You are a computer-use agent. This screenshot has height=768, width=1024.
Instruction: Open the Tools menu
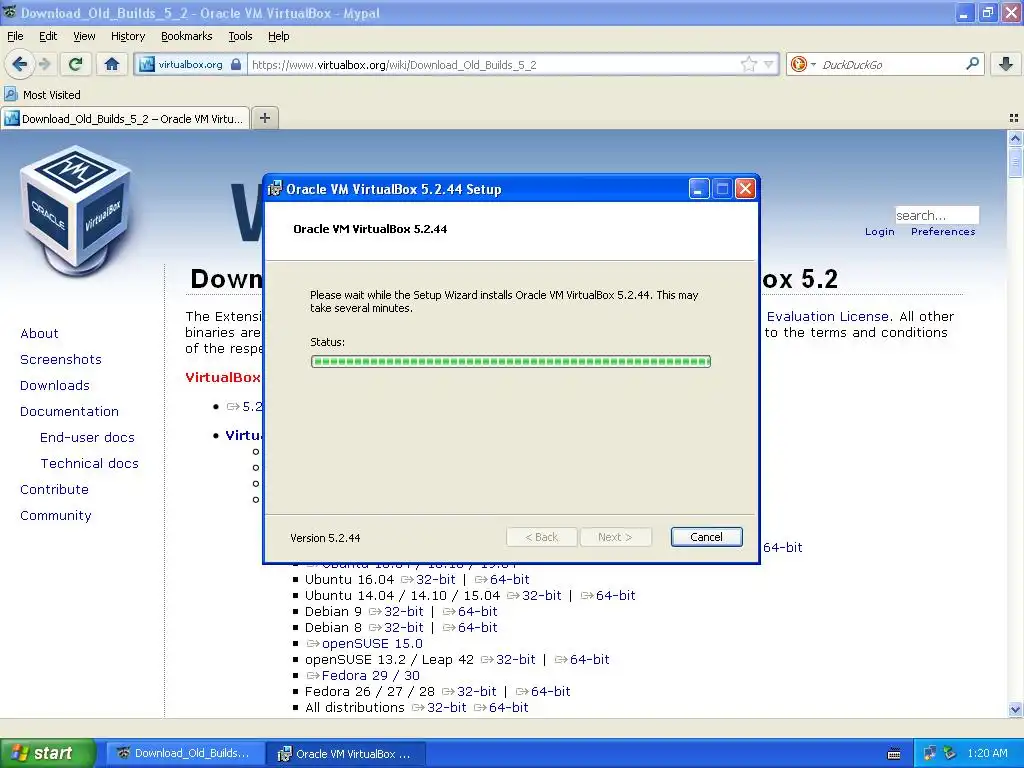pyautogui.click(x=240, y=36)
